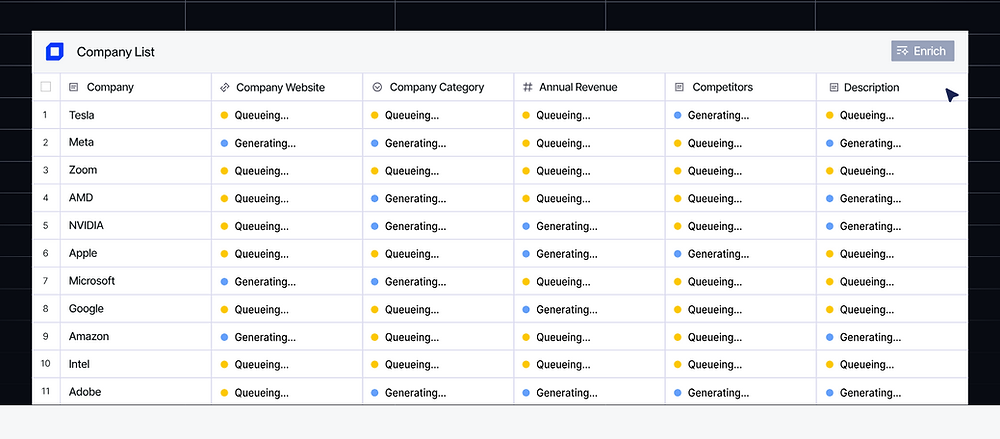Click Zoom's Annual Revenue Queueing cell
Screen dimensions: 1000x439
coord(589,170)
